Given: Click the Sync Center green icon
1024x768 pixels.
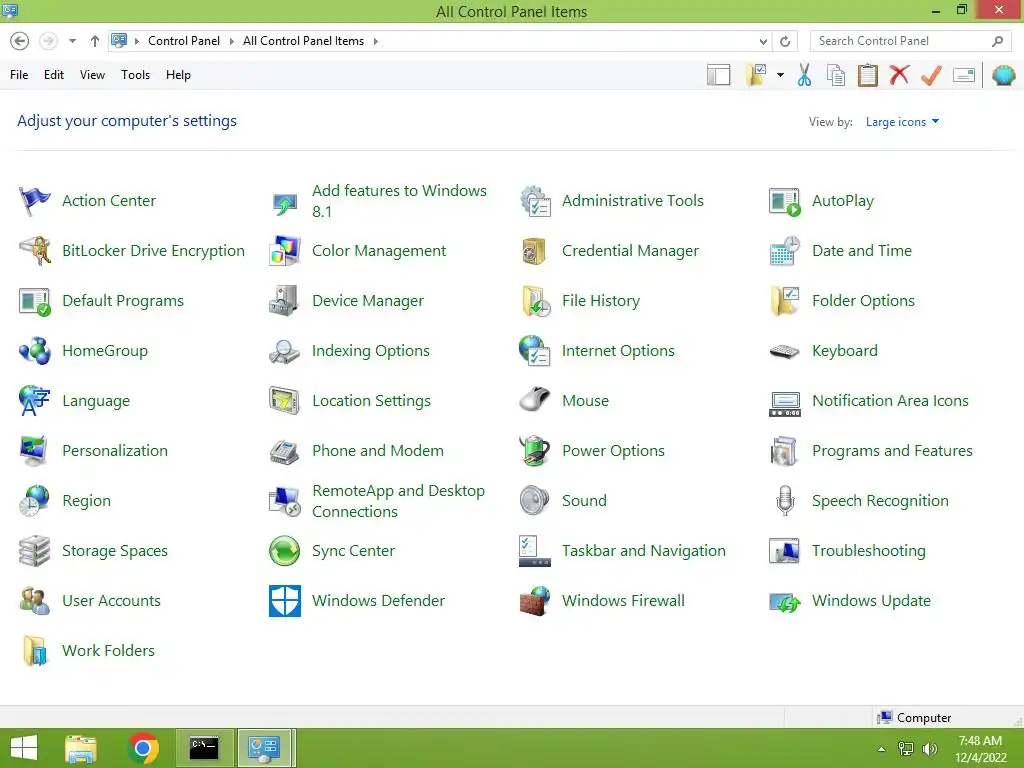Looking at the screenshot, I should click(285, 551).
